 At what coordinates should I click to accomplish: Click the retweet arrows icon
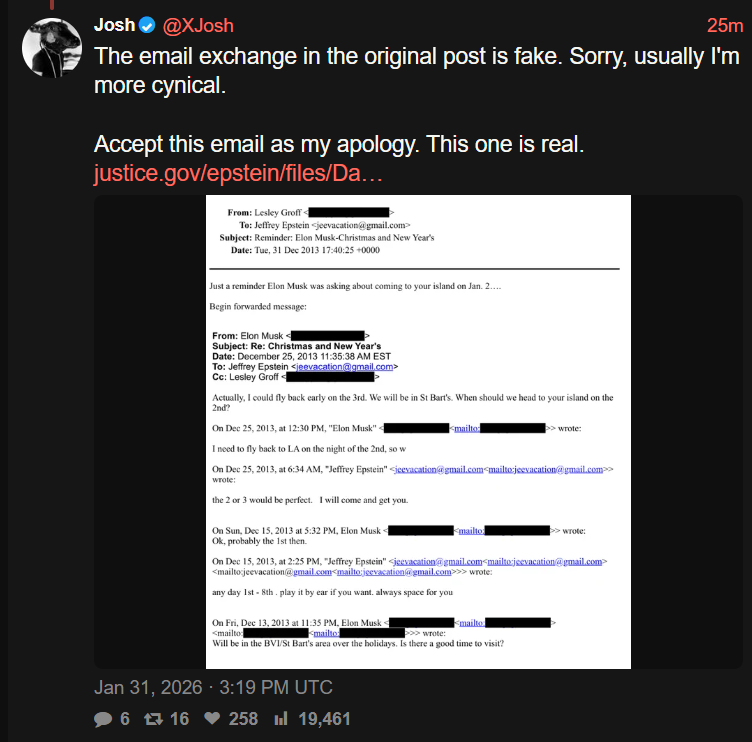[153, 719]
